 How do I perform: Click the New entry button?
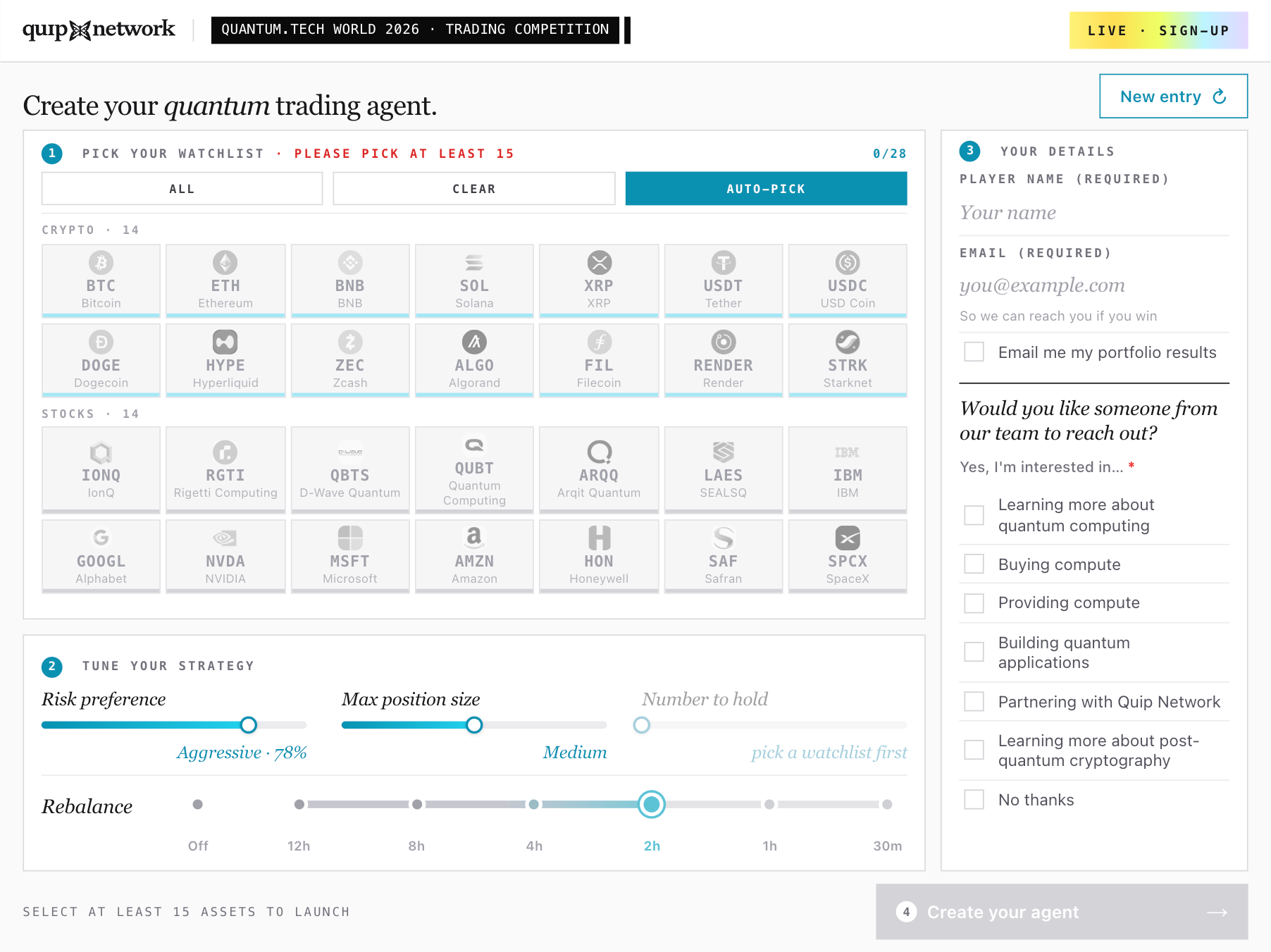point(1173,97)
